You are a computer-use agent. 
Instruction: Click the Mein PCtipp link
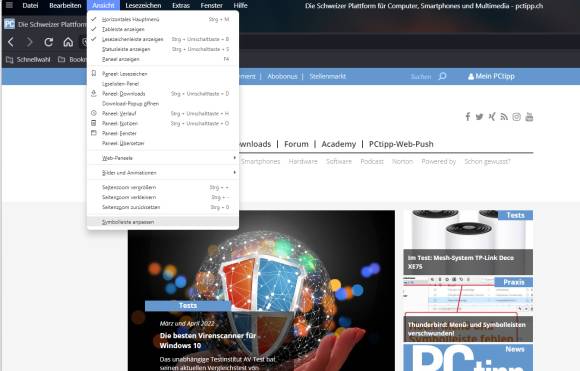pyautogui.click(x=491, y=76)
